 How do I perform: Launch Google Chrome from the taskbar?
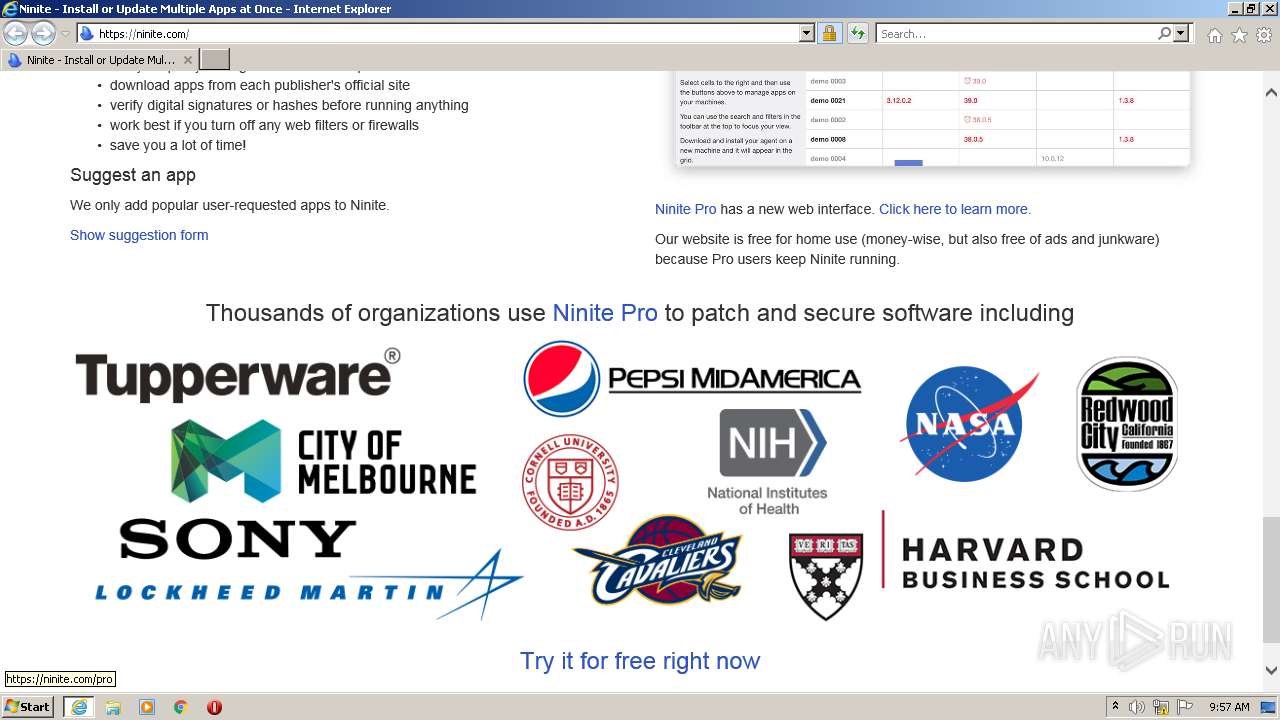[181, 707]
